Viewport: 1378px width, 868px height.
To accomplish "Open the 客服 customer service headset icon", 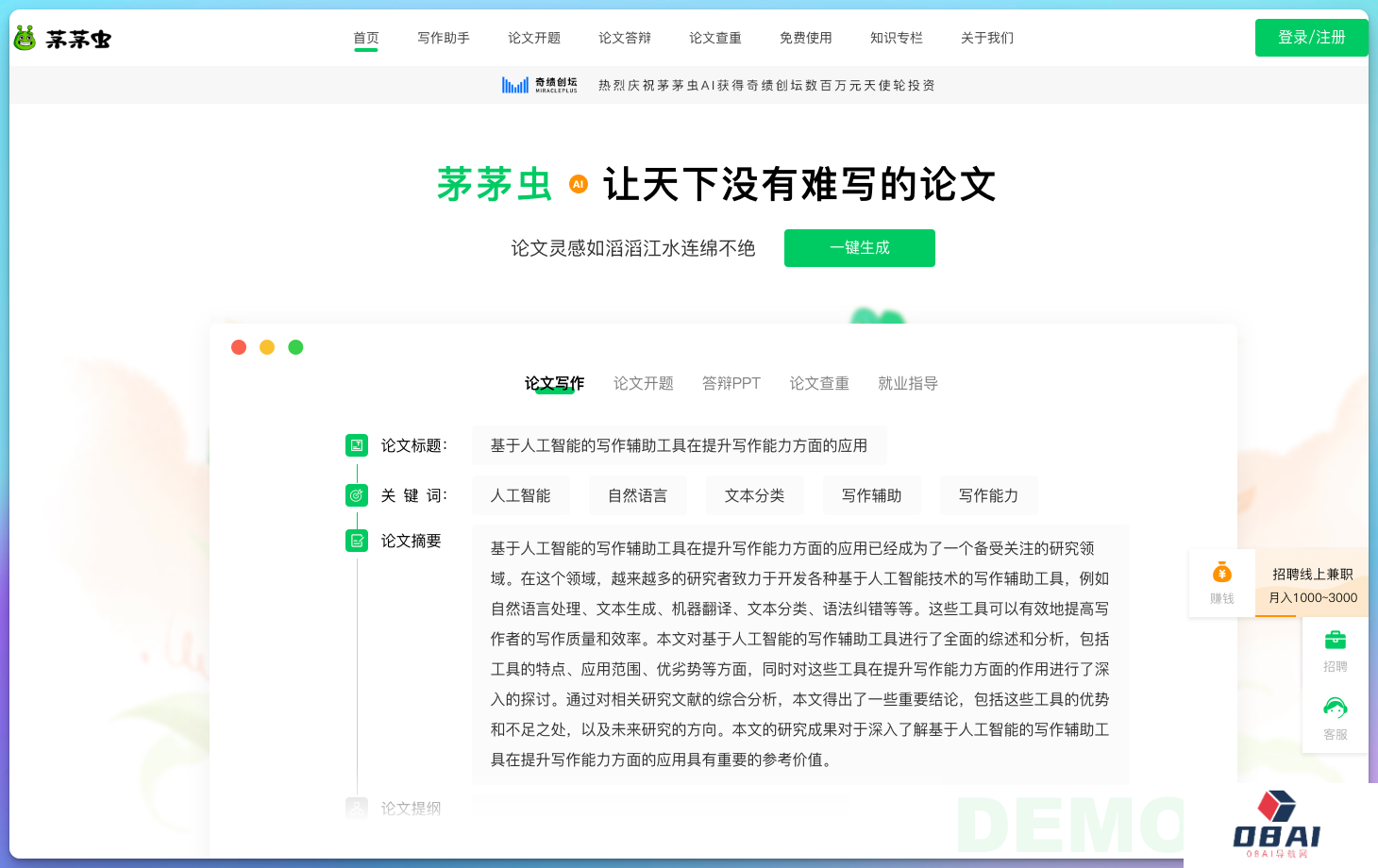I will click(x=1336, y=708).
